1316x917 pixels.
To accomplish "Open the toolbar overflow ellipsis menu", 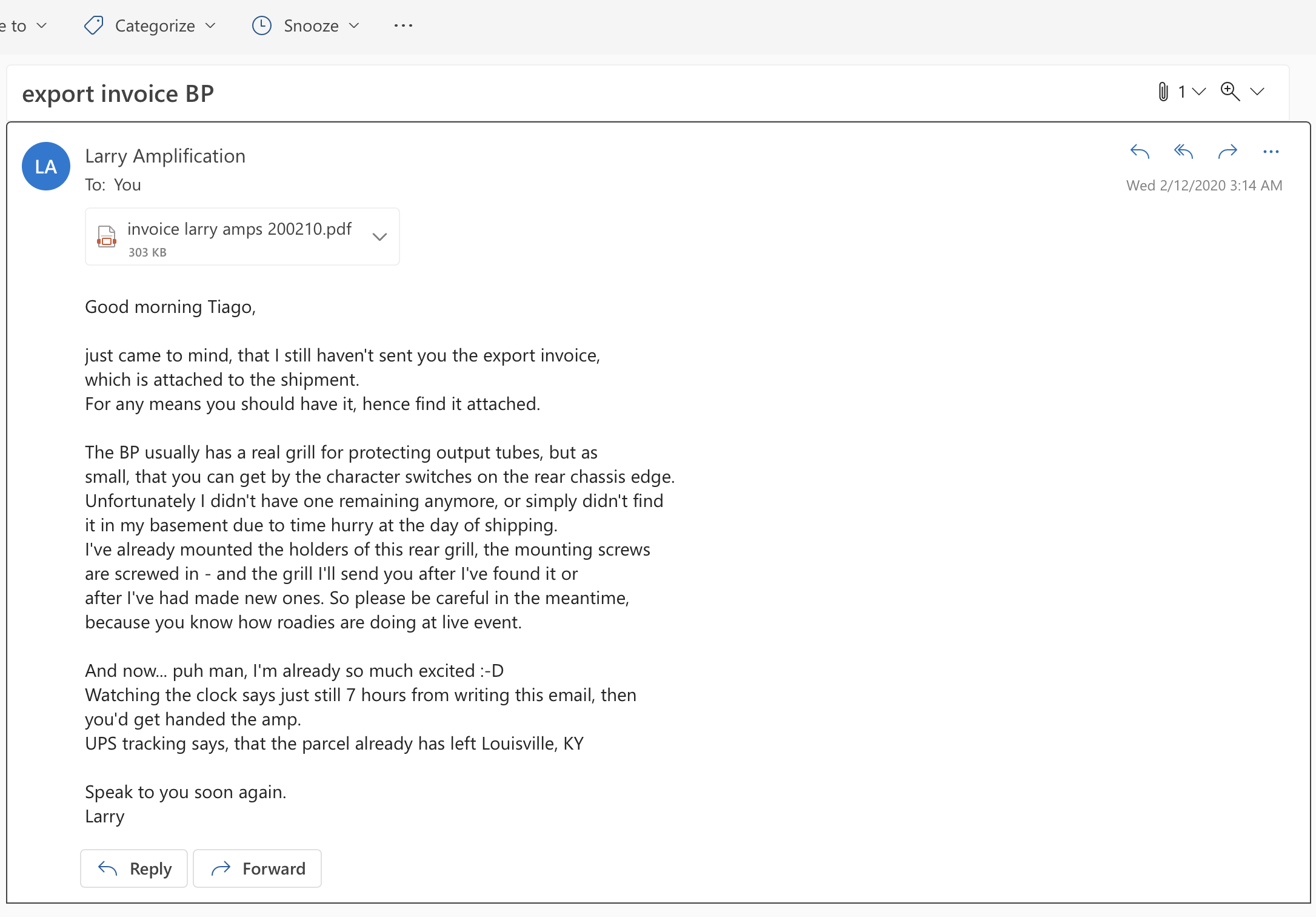I will pyautogui.click(x=403, y=25).
